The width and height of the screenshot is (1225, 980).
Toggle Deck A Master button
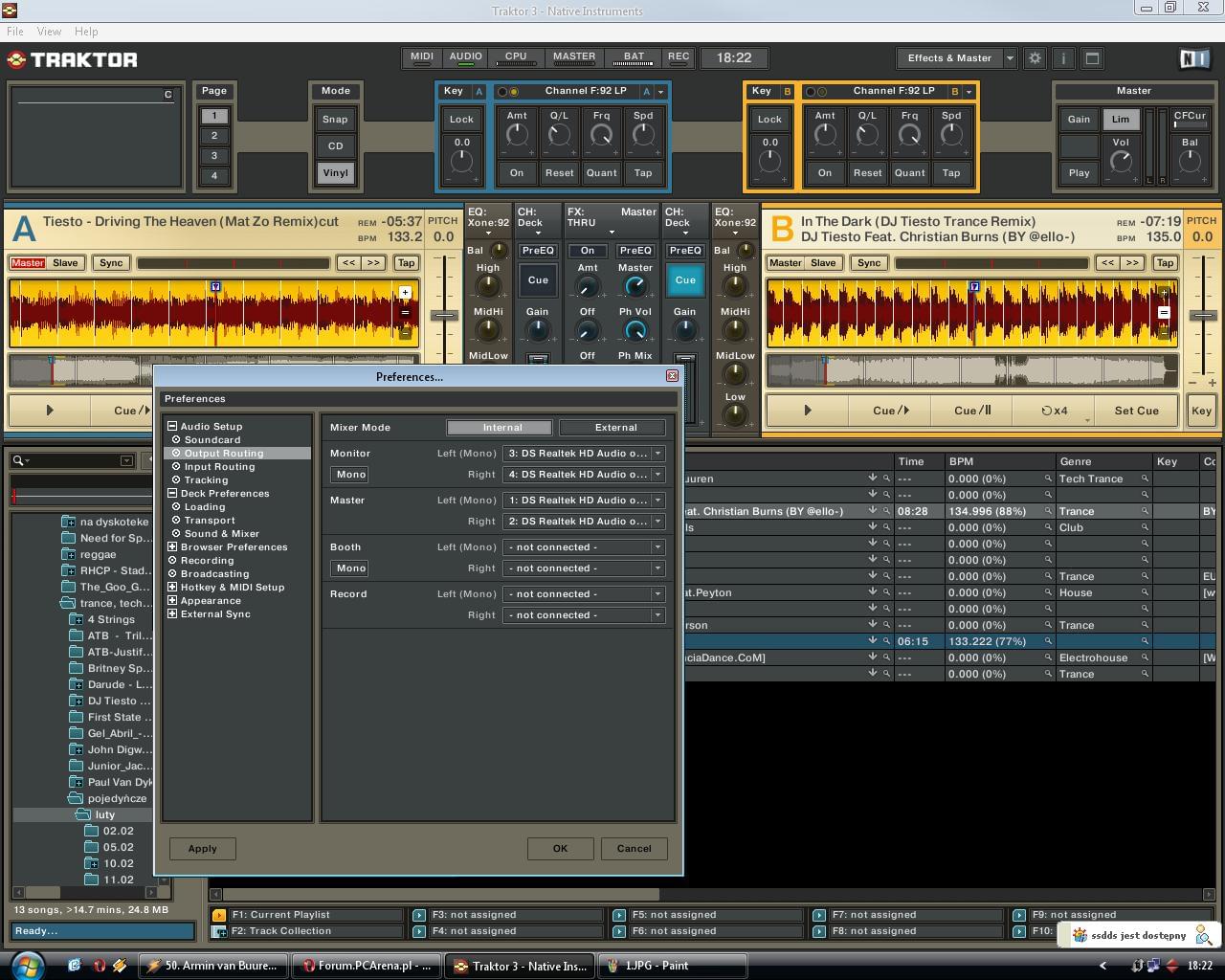(x=28, y=263)
